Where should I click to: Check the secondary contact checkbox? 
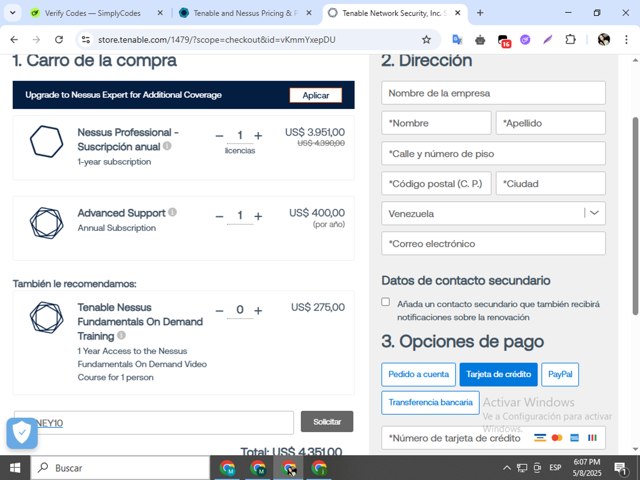click(x=385, y=302)
